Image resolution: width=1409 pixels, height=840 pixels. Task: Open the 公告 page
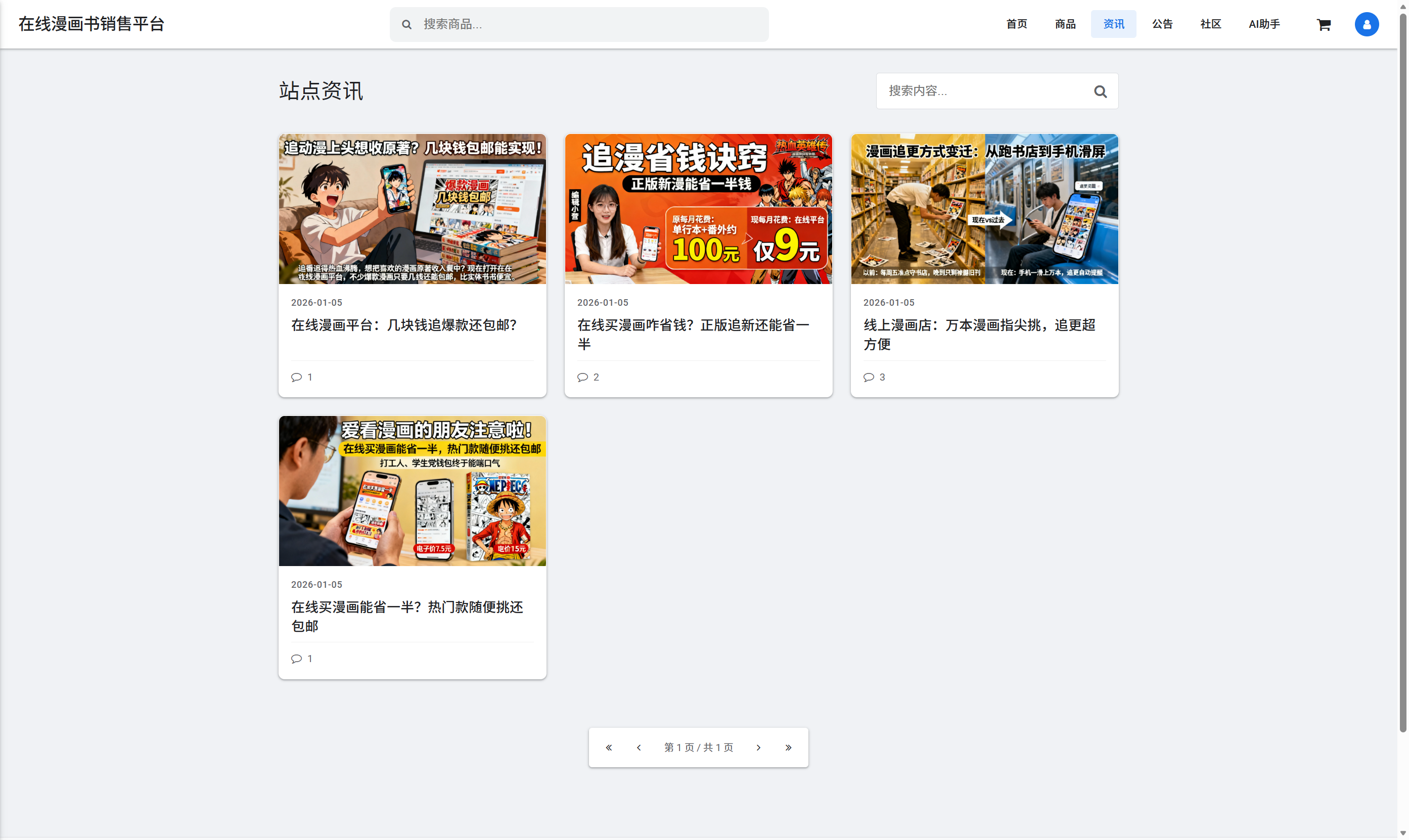(x=1162, y=24)
